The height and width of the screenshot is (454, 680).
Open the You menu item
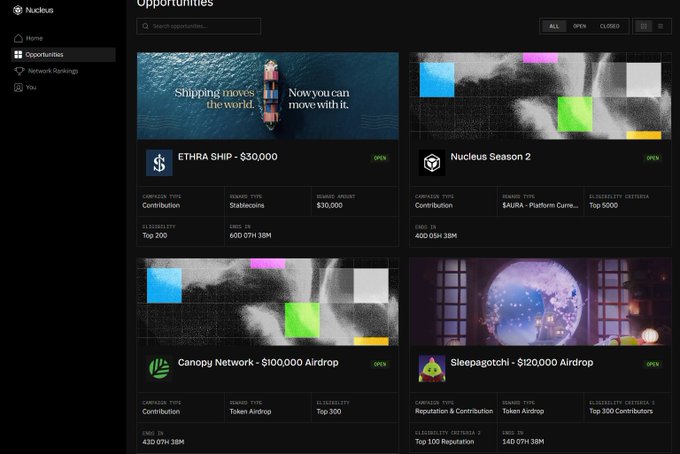pyautogui.click(x=31, y=87)
